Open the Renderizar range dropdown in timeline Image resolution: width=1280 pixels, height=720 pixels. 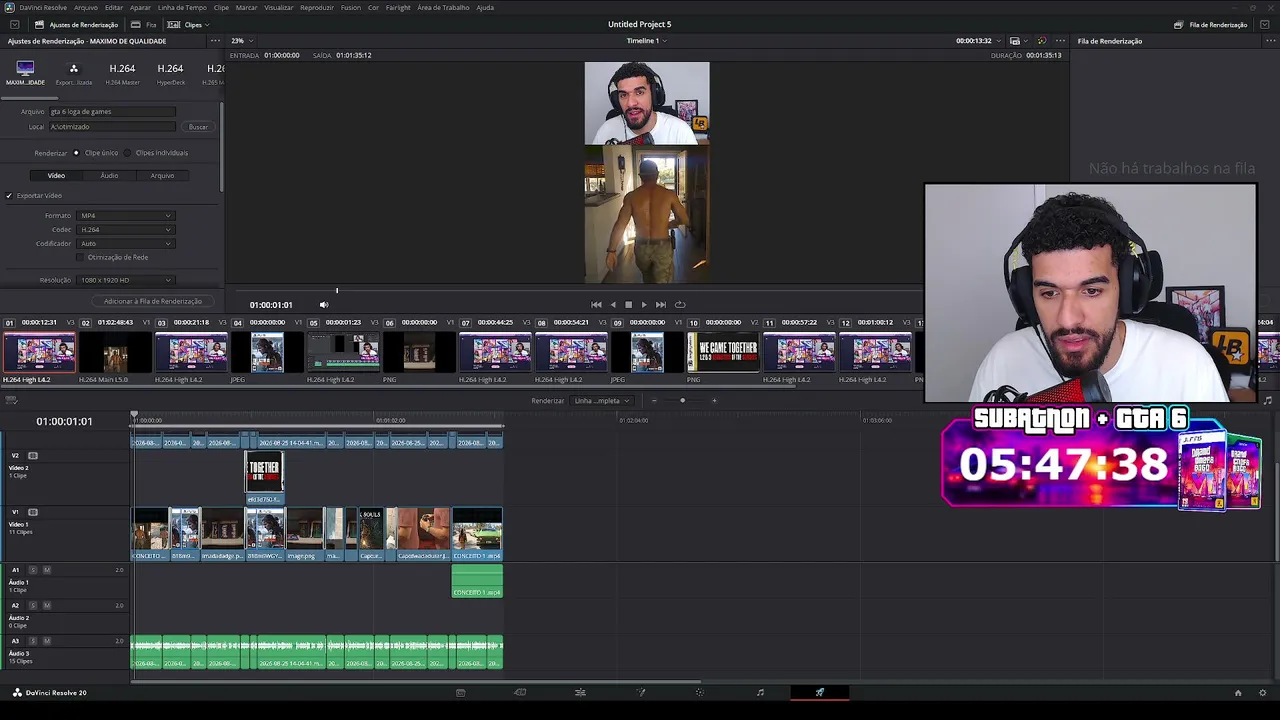click(x=602, y=401)
